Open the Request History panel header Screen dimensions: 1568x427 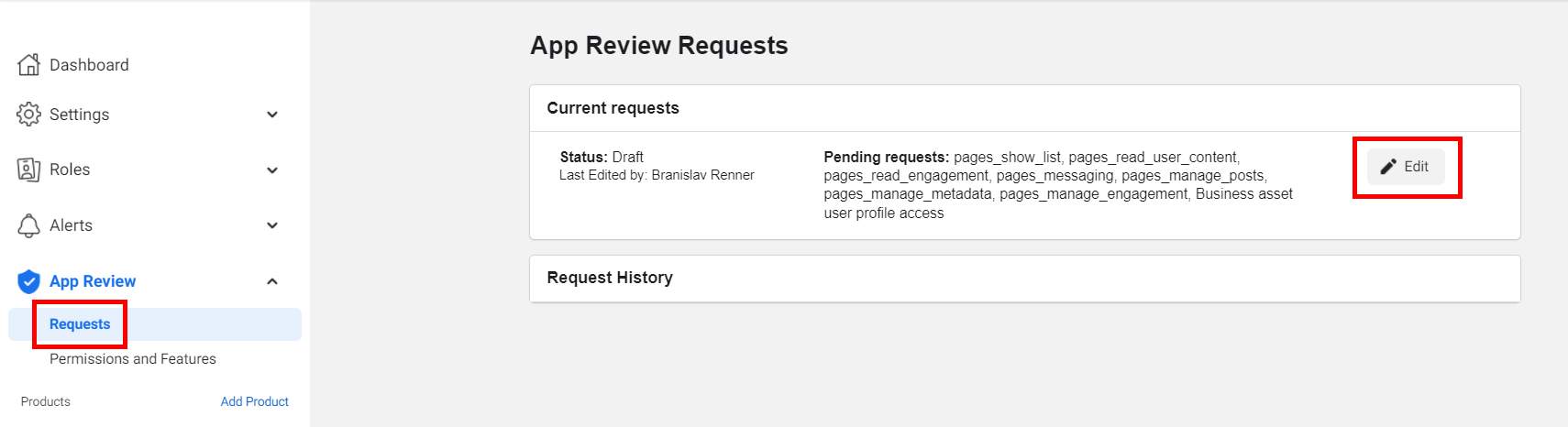610,278
